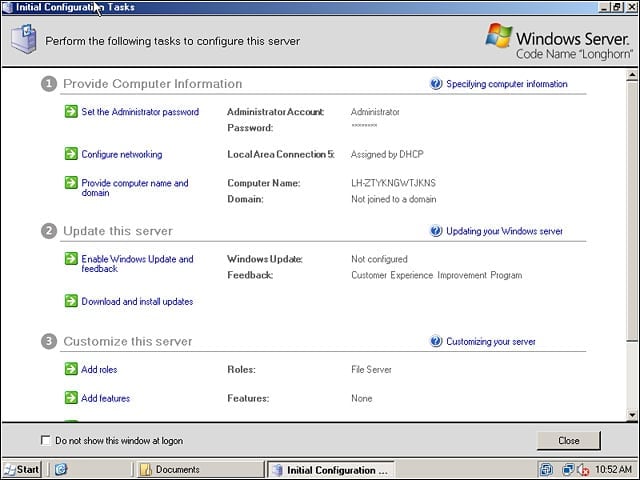Open Updating your Windows server help link

504,231
